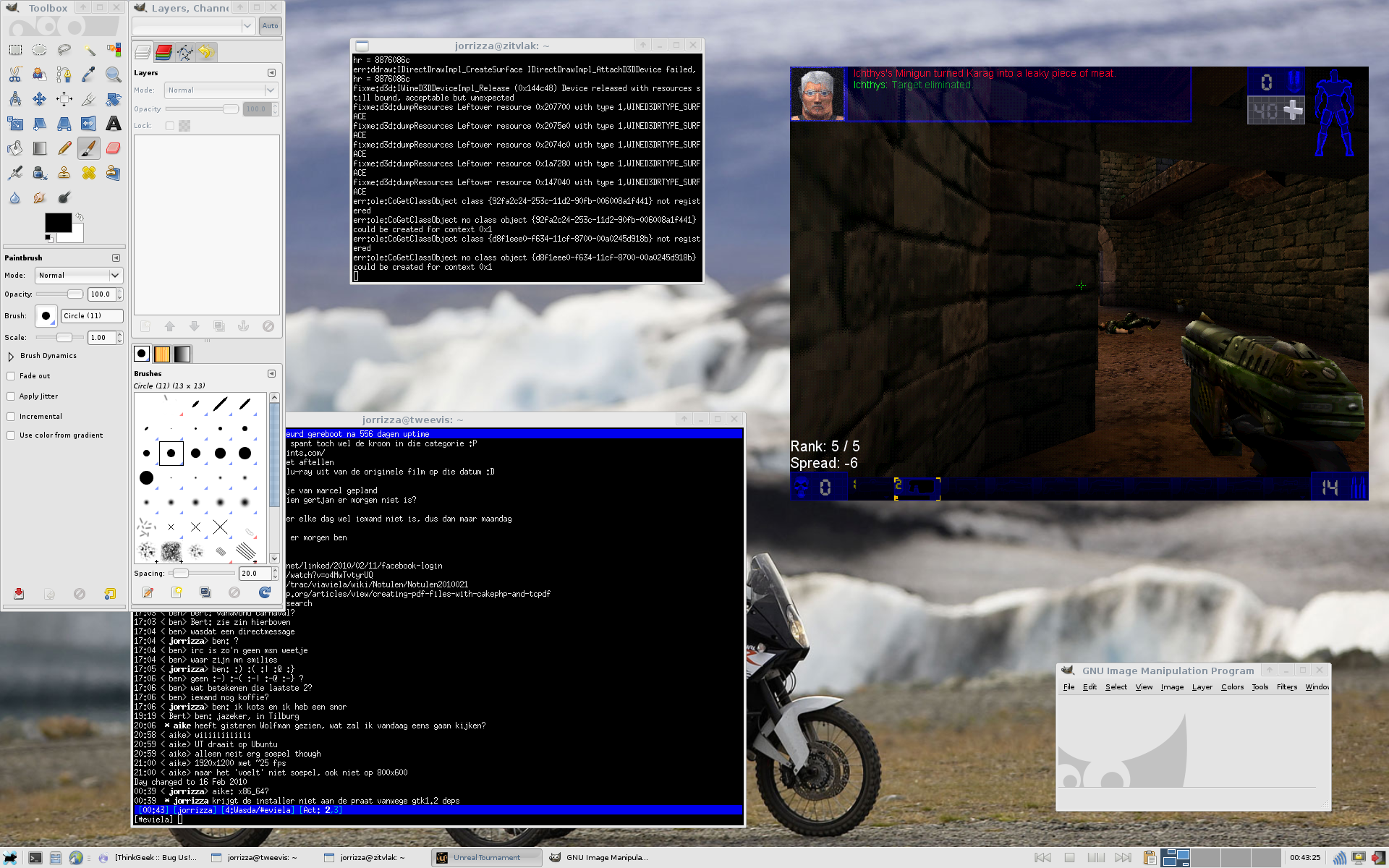Select the Free Select lasso tool
The image size is (1389, 868).
coord(64,50)
